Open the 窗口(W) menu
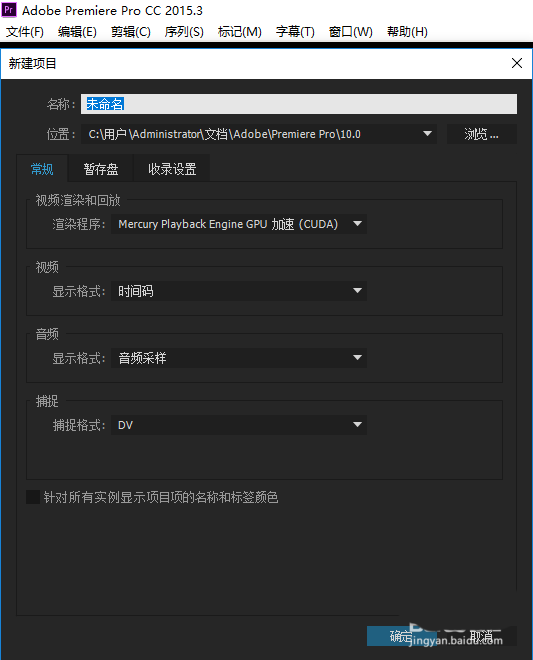Screen dimensions: 533x660 (x=350, y=32)
